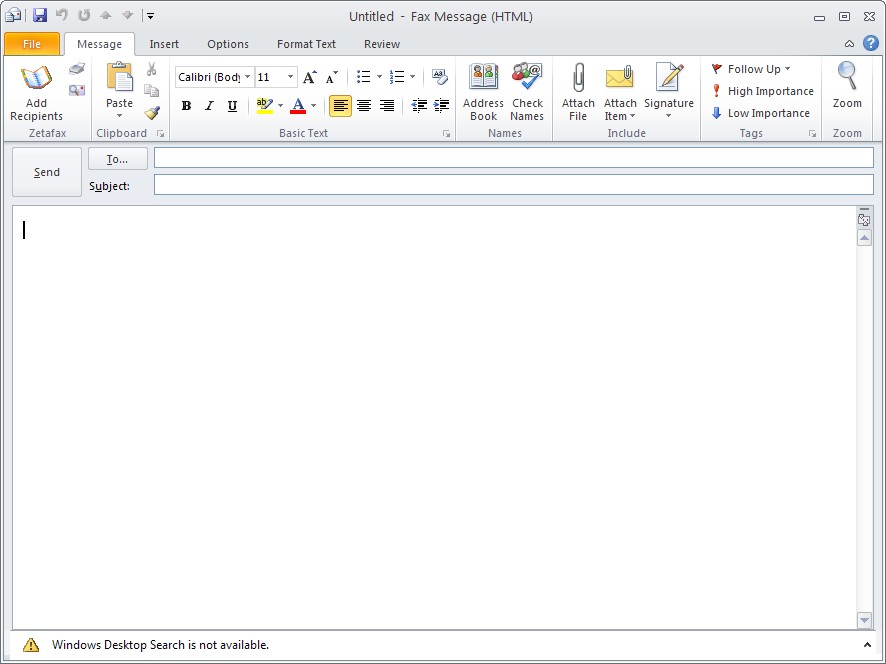Open Tags dialog launcher

point(813,134)
